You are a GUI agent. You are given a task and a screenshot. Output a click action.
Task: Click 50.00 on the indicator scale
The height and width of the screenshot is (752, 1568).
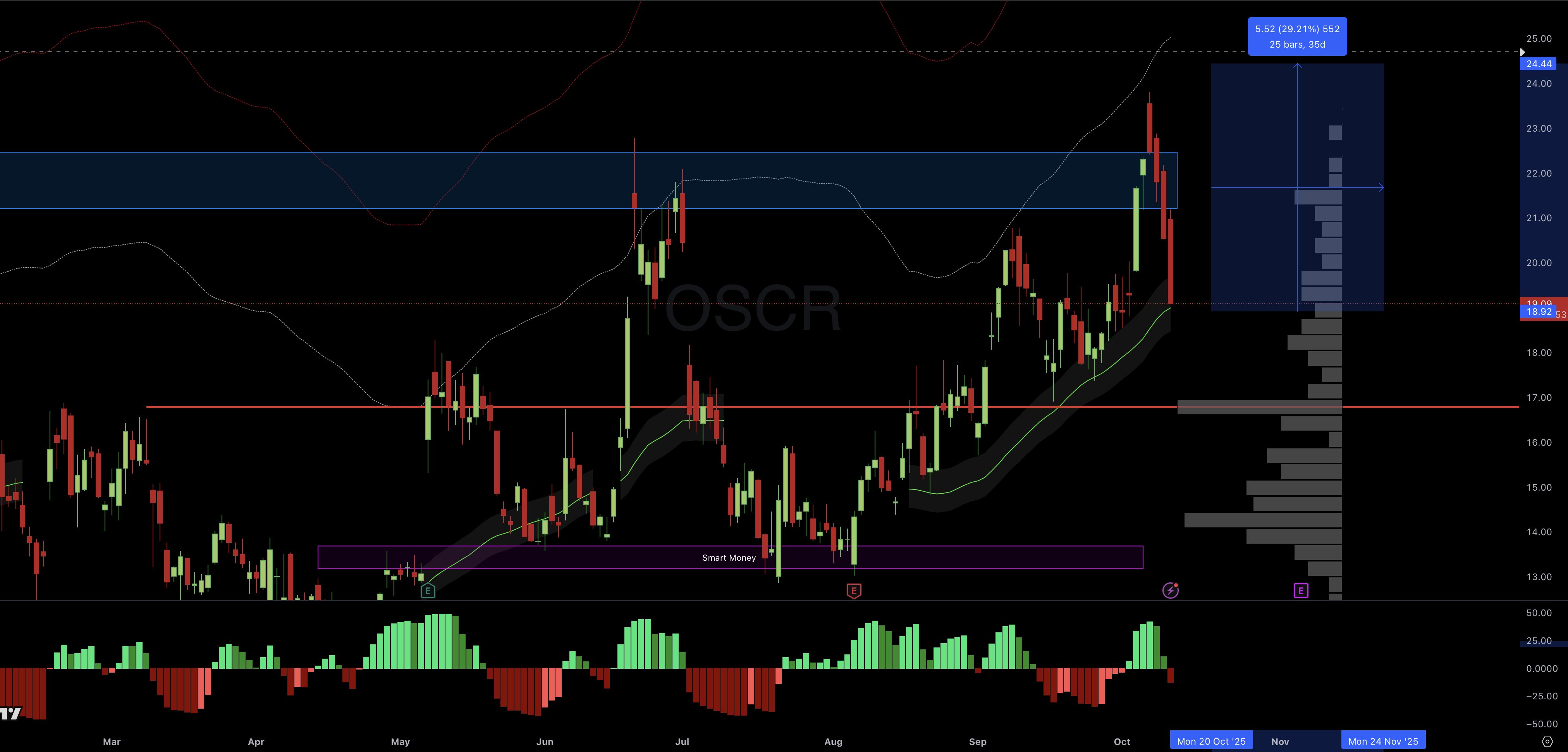coord(1539,613)
